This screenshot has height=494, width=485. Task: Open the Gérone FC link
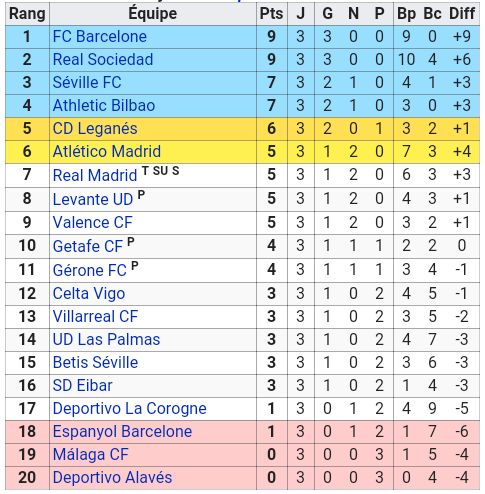pyautogui.click(x=89, y=270)
